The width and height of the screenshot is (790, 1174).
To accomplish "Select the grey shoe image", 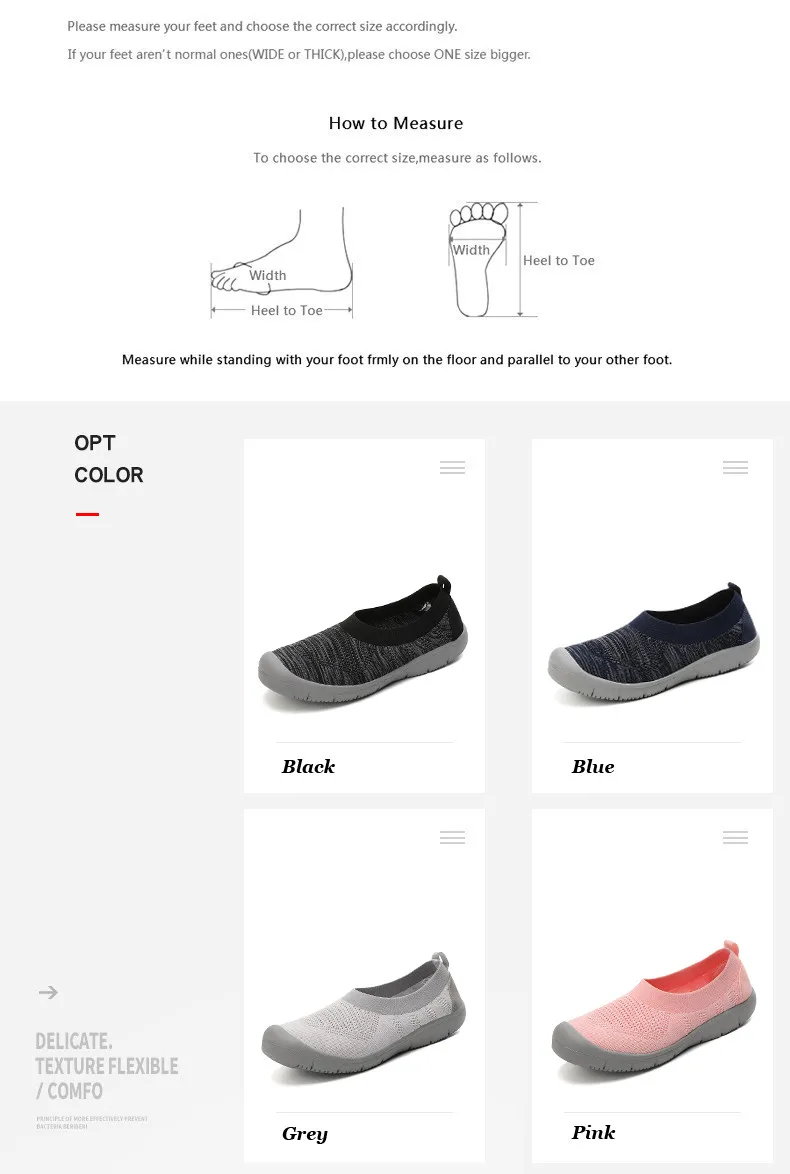I will point(364,1016).
